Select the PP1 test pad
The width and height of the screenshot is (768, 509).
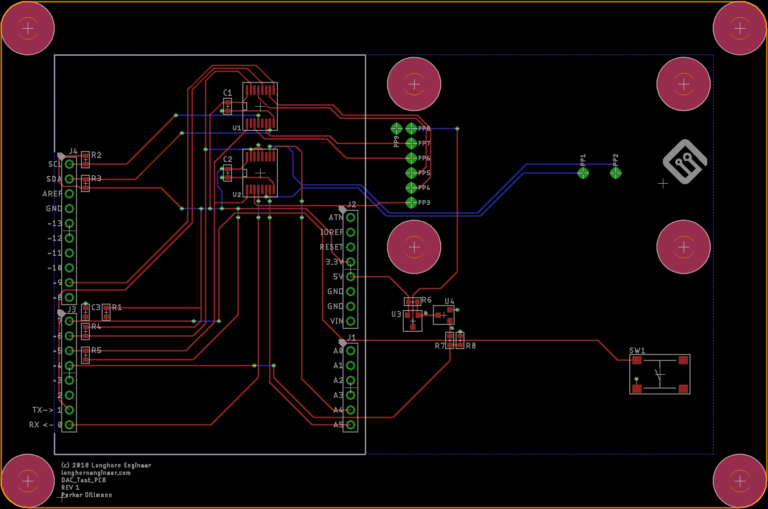pyautogui.click(x=583, y=173)
